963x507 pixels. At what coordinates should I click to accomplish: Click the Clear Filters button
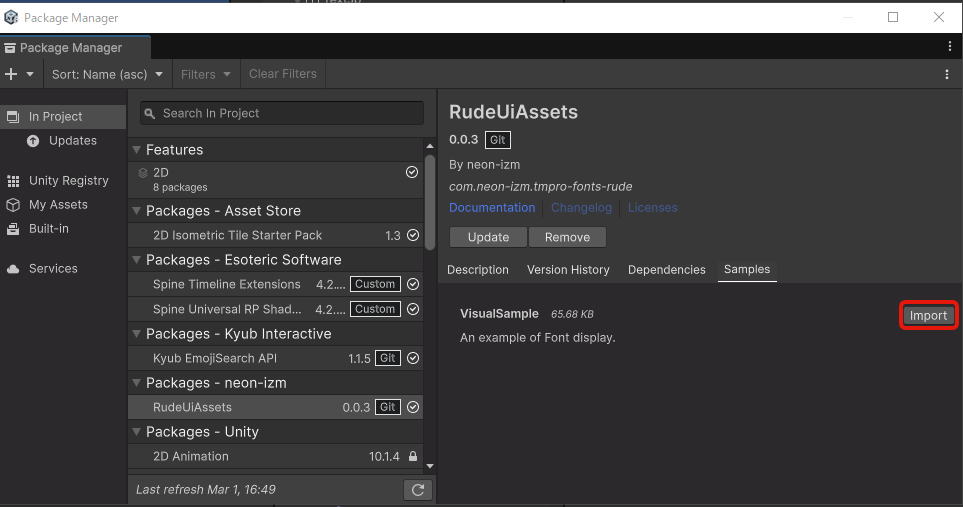[283, 74]
